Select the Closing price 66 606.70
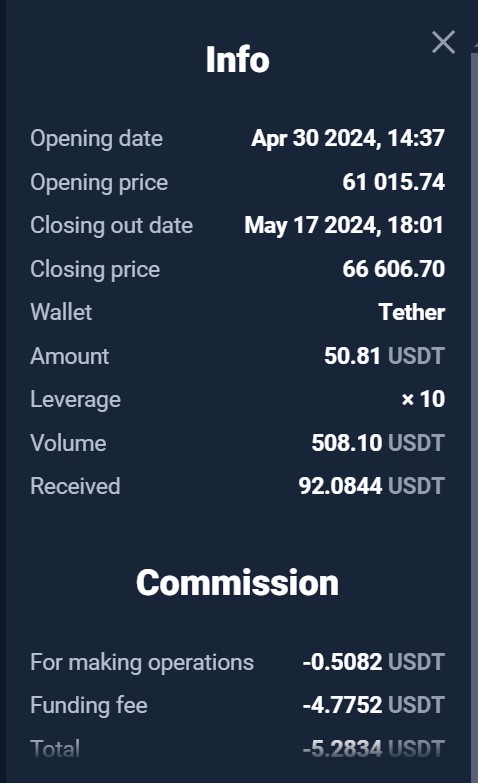This screenshot has width=478, height=783. (x=393, y=269)
